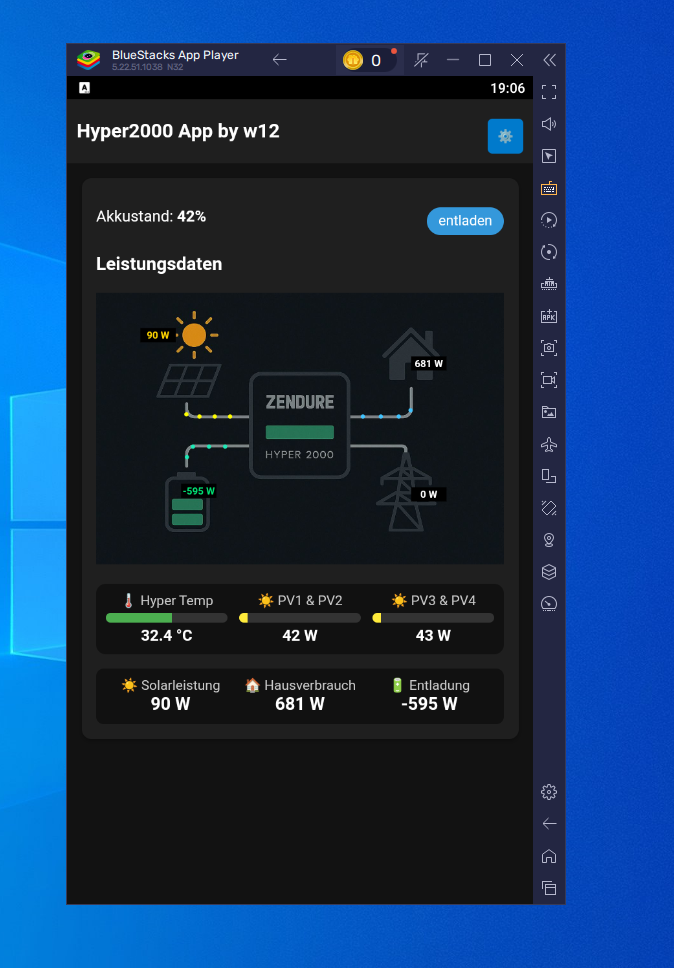This screenshot has height=968, width=674.
Task: Click the 681 W house label in diagram
Action: (x=428, y=364)
